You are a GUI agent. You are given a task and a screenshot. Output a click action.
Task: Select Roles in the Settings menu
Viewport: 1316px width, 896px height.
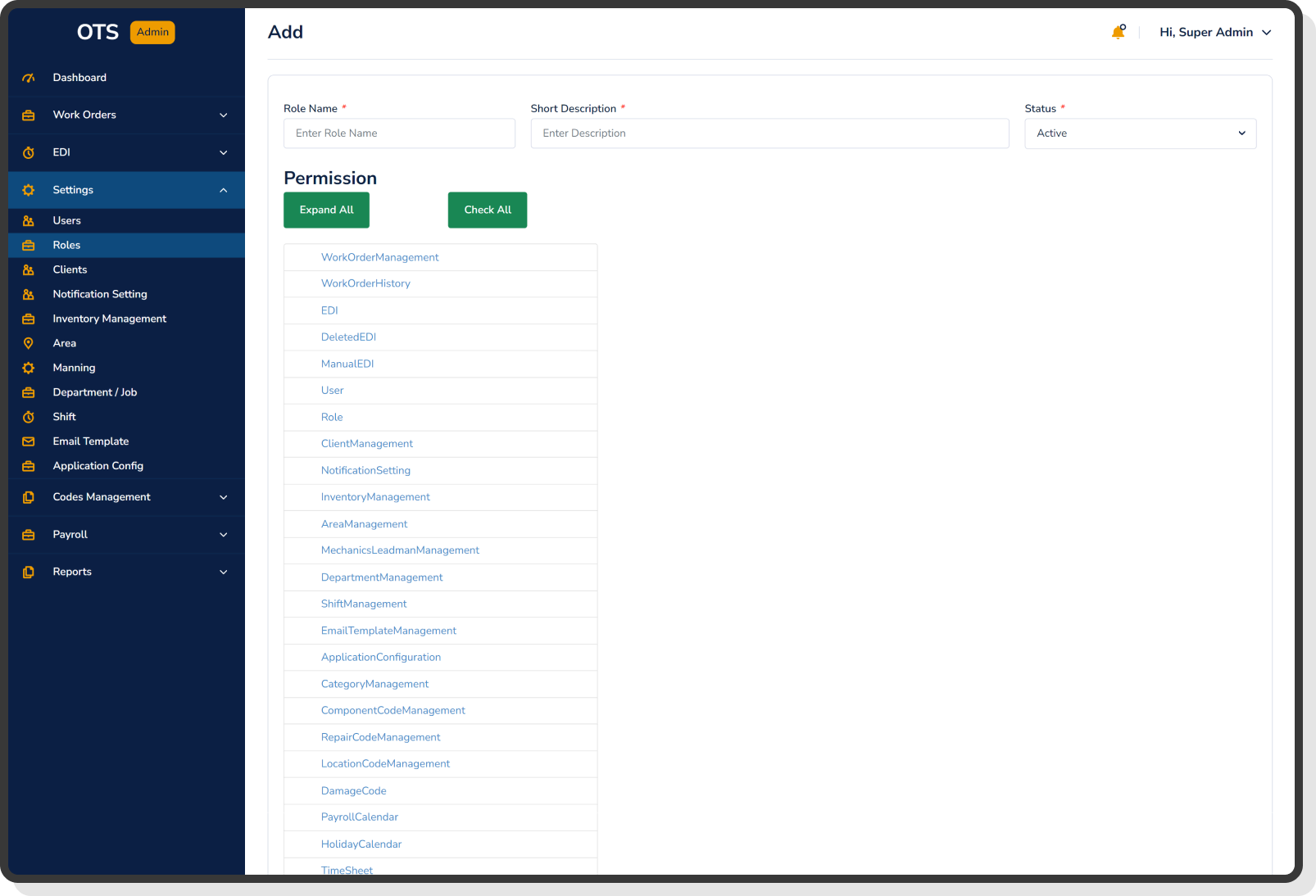[66, 245]
